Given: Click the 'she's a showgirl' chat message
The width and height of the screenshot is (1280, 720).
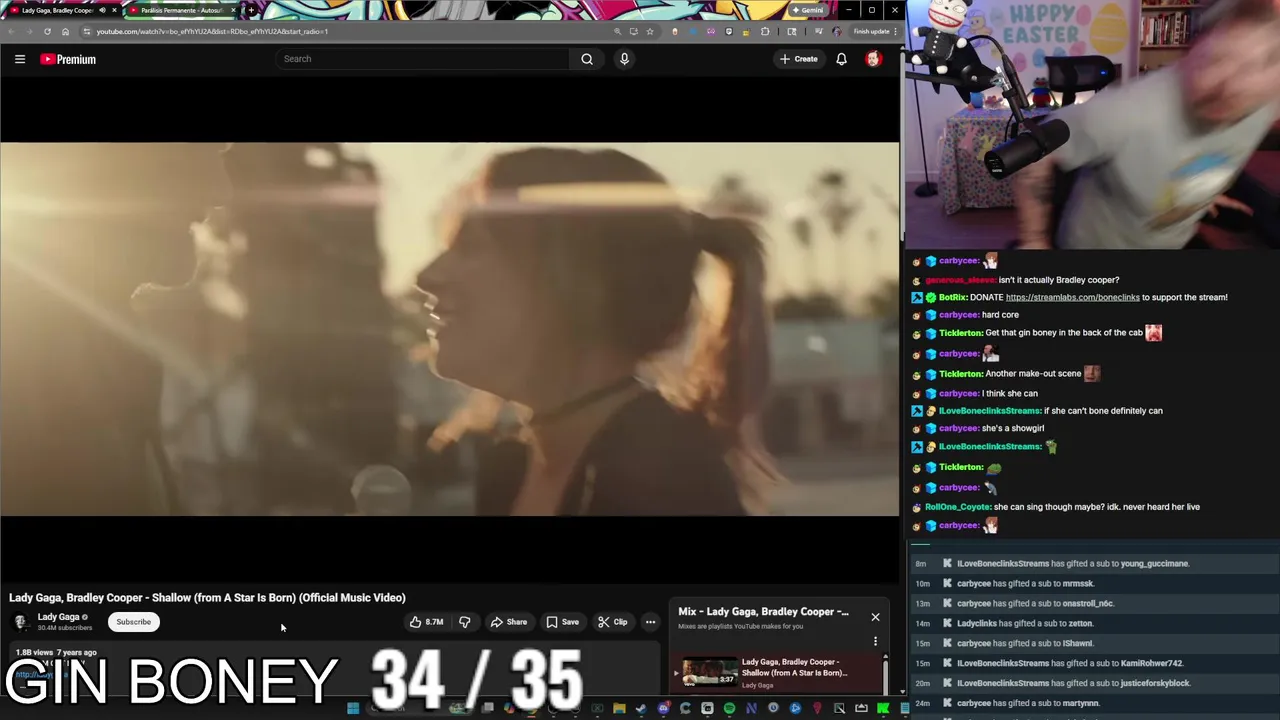Looking at the screenshot, I should click(x=1013, y=428).
